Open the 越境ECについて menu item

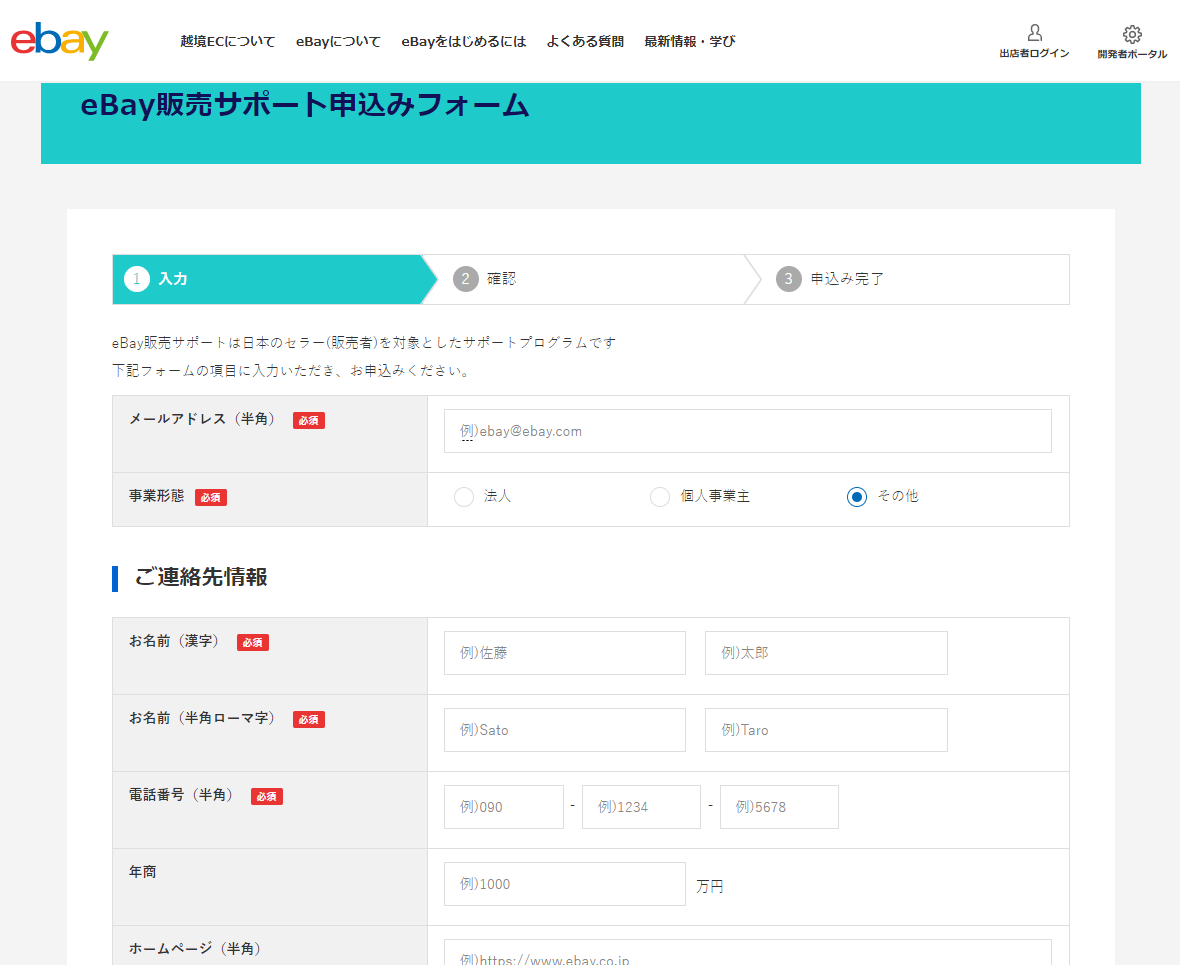227,41
